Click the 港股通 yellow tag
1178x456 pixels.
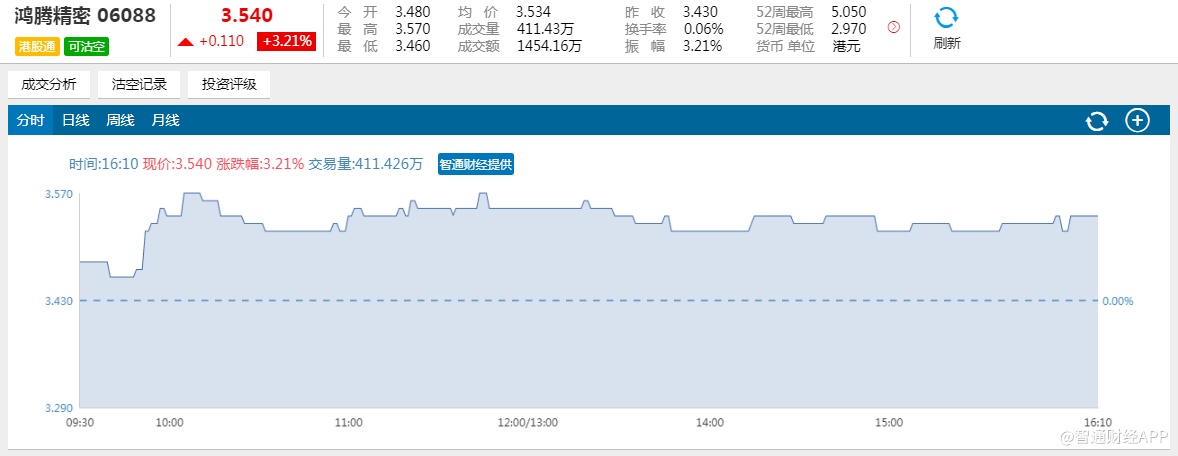coord(37,46)
